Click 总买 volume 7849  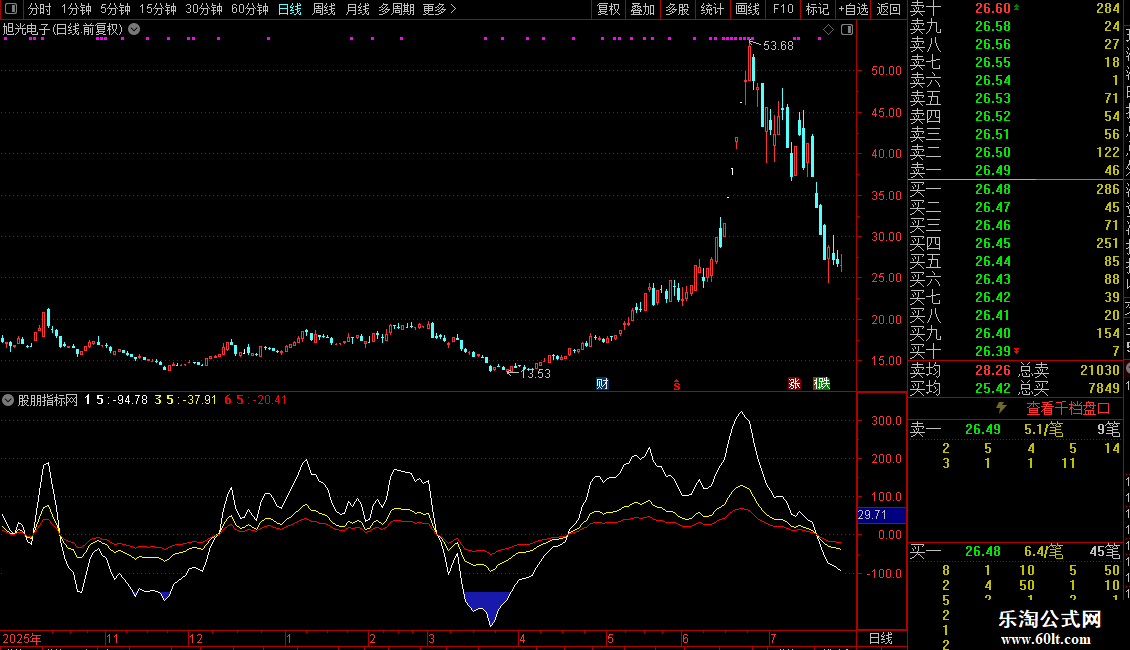pos(1103,388)
